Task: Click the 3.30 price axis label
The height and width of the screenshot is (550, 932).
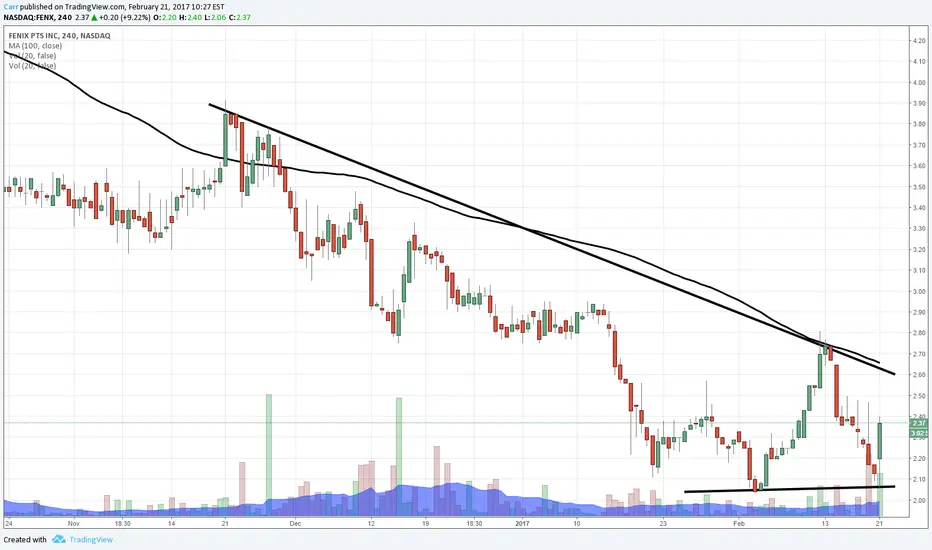Action: point(918,228)
